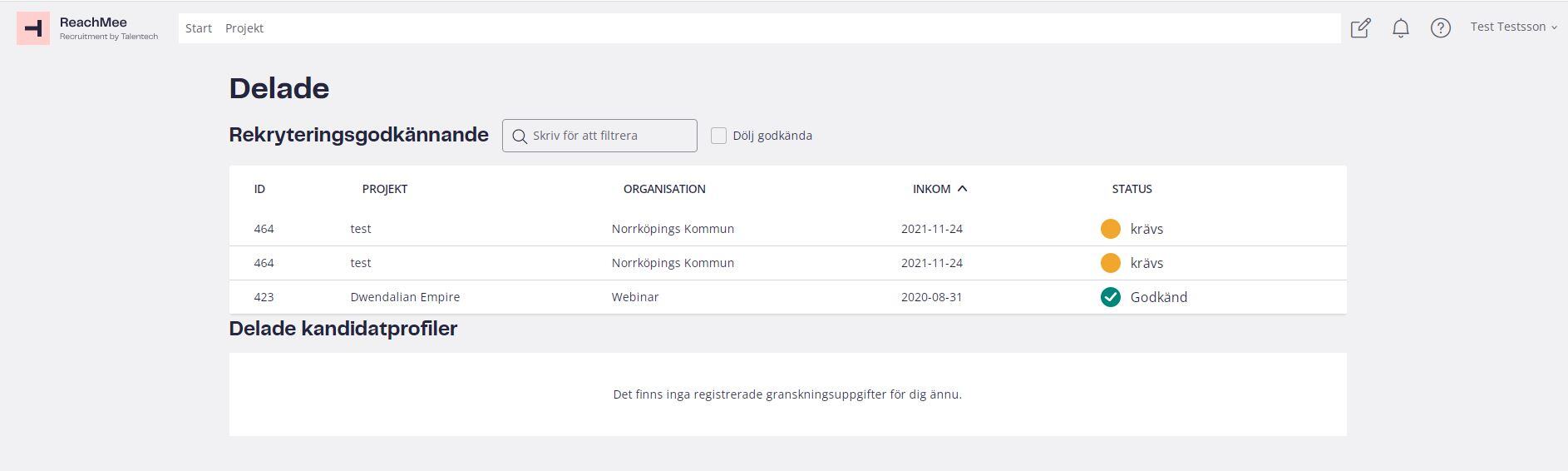Open the first test project row
The image size is (1568, 471).
[x=788, y=229]
